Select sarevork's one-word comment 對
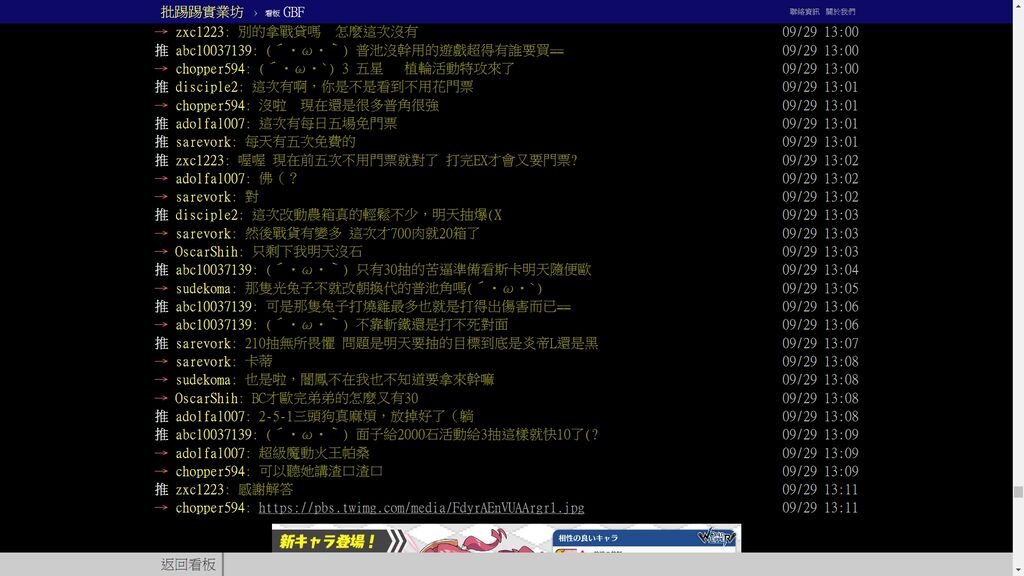Screen dimensions: 1024x576 coord(251,197)
